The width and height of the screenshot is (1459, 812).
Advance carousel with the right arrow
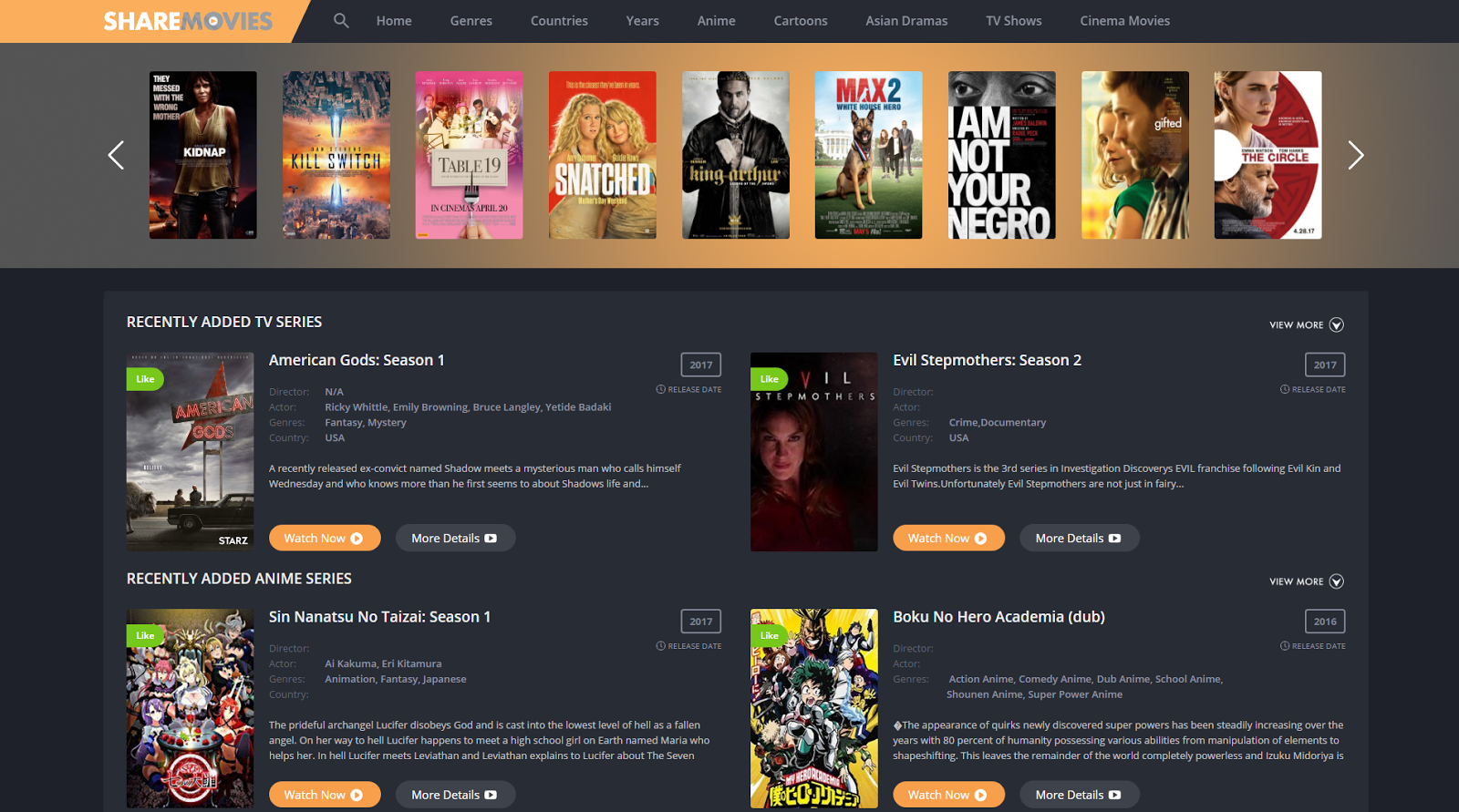pyautogui.click(x=1356, y=155)
